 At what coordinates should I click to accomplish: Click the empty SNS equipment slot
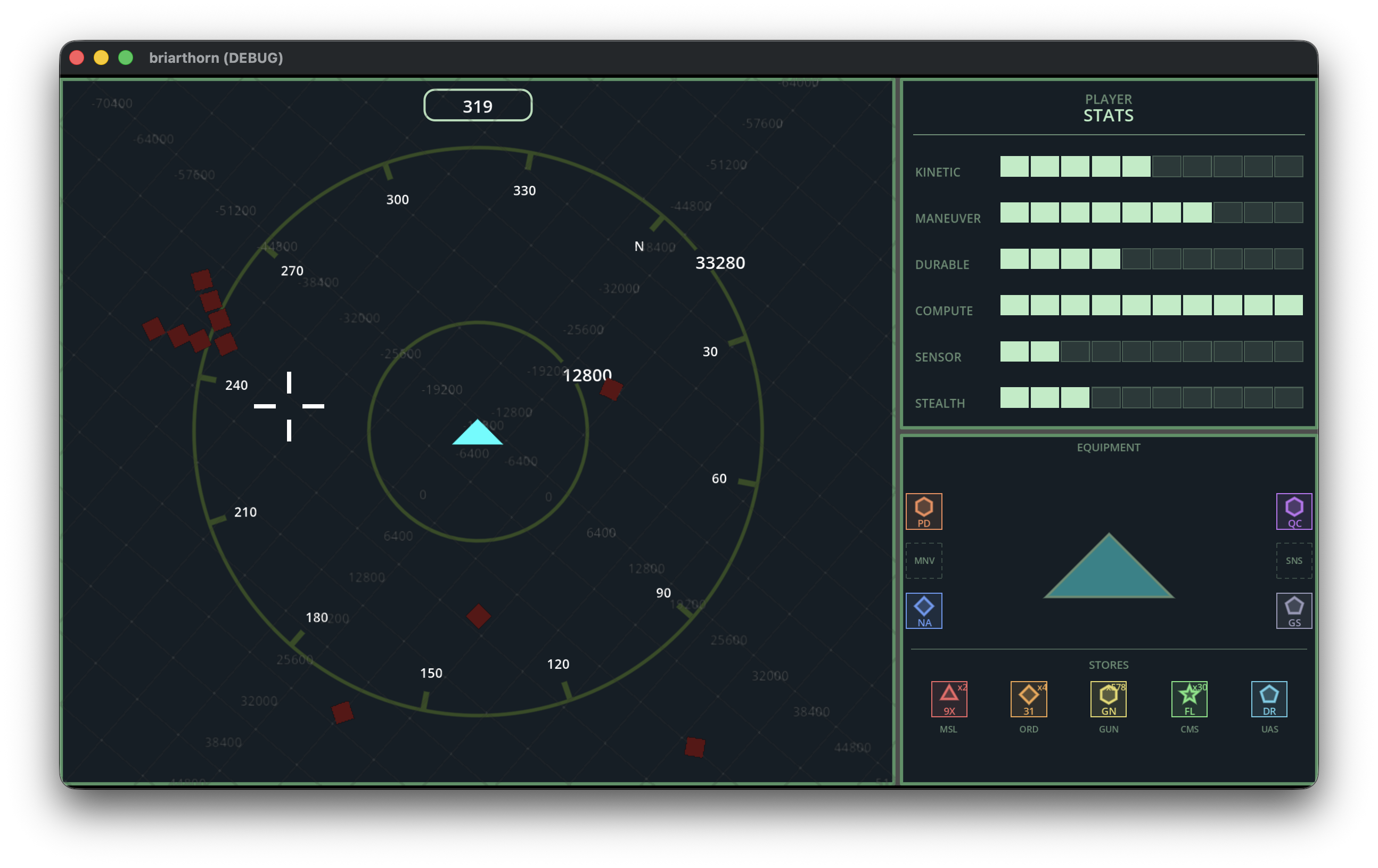tap(1293, 561)
